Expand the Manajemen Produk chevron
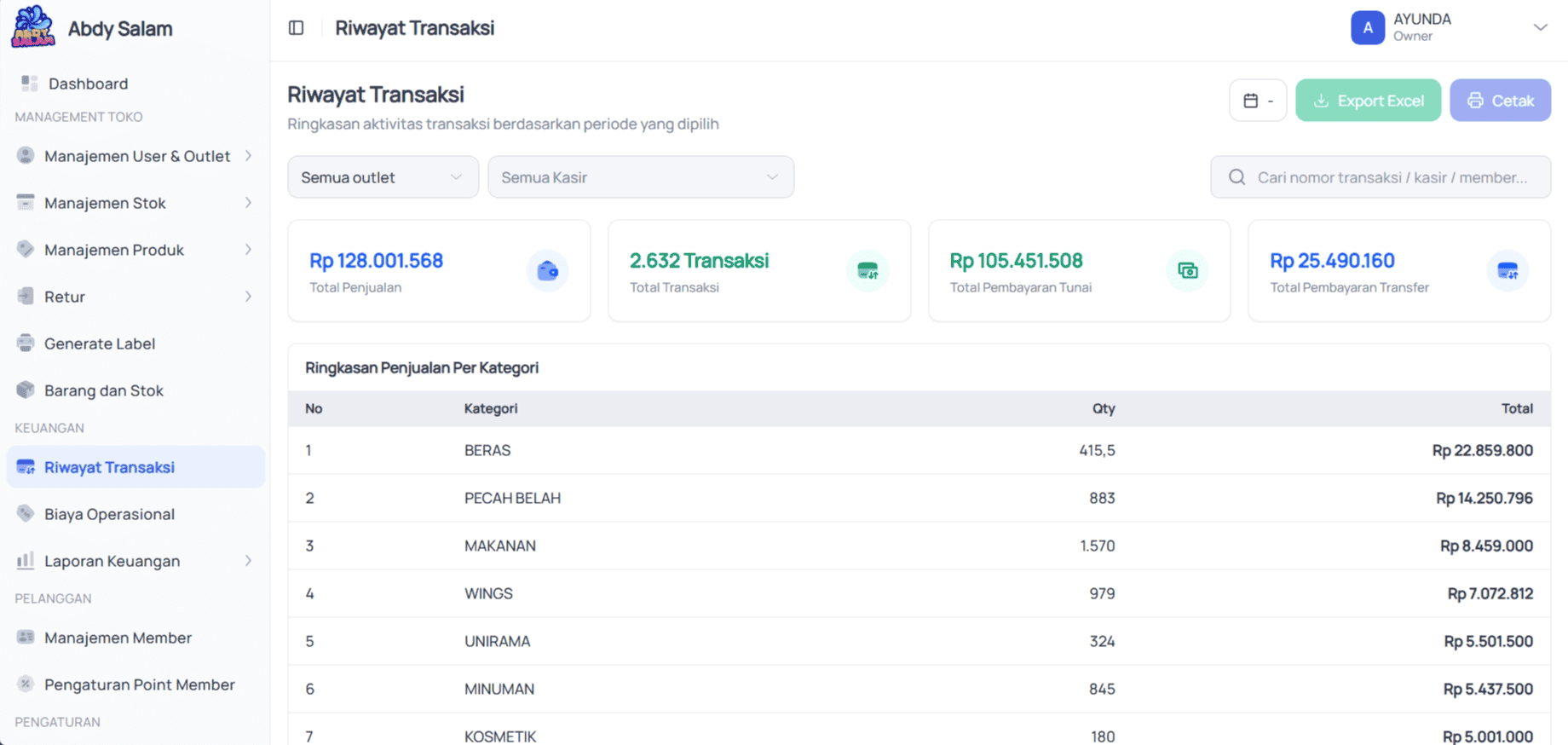The height and width of the screenshot is (745, 1568). 248,249
